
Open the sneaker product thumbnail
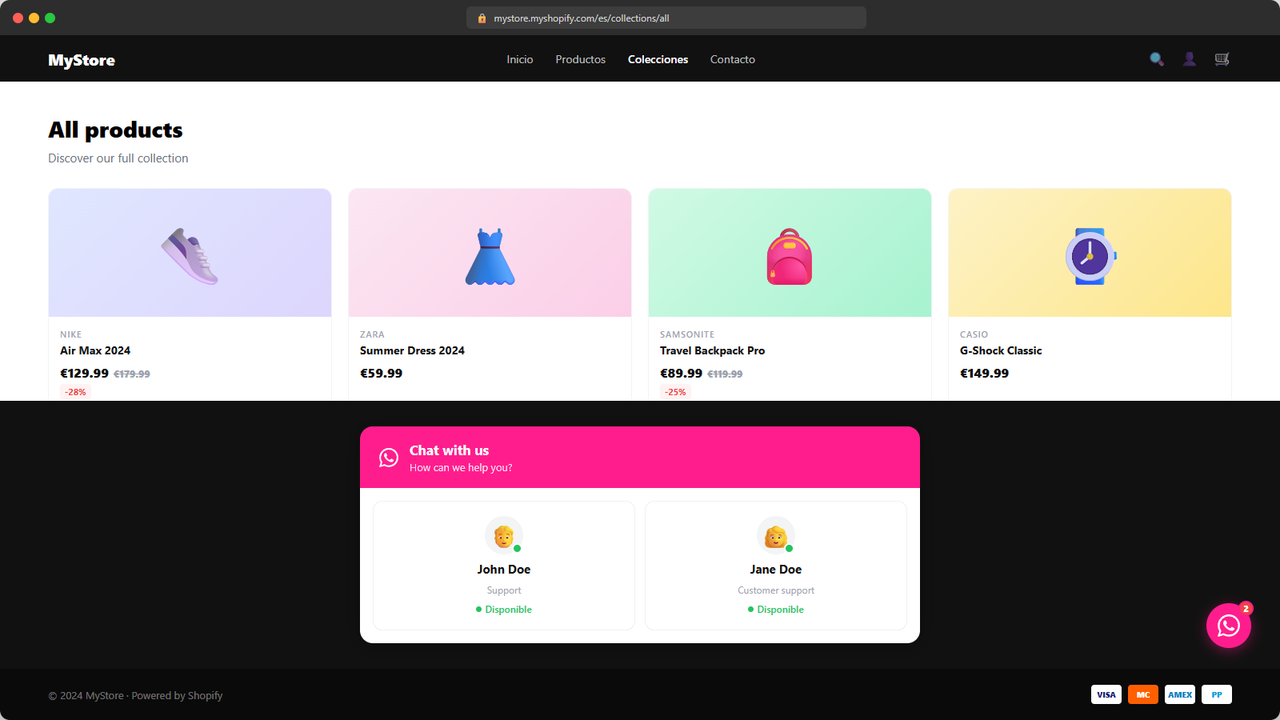pyautogui.click(x=190, y=253)
